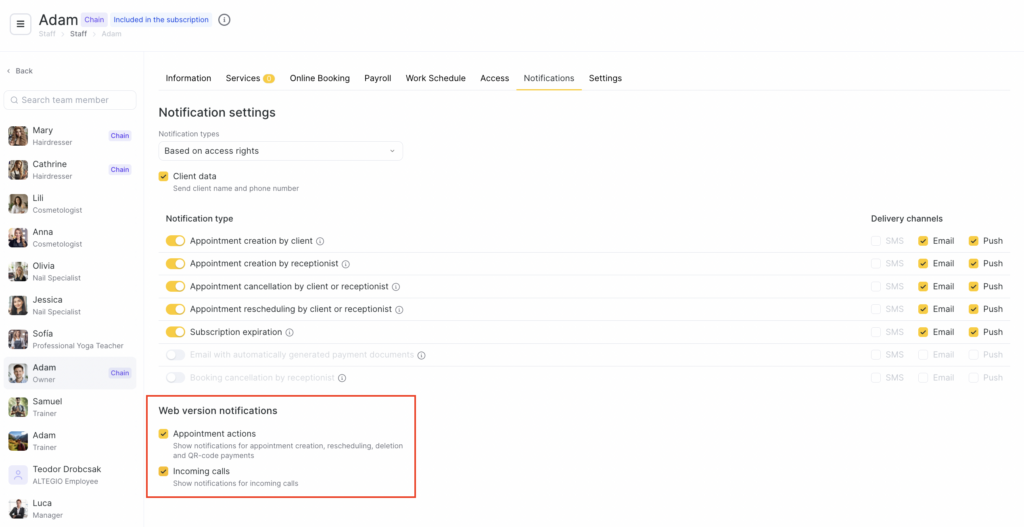Open the hamburger menu button

point(20,25)
